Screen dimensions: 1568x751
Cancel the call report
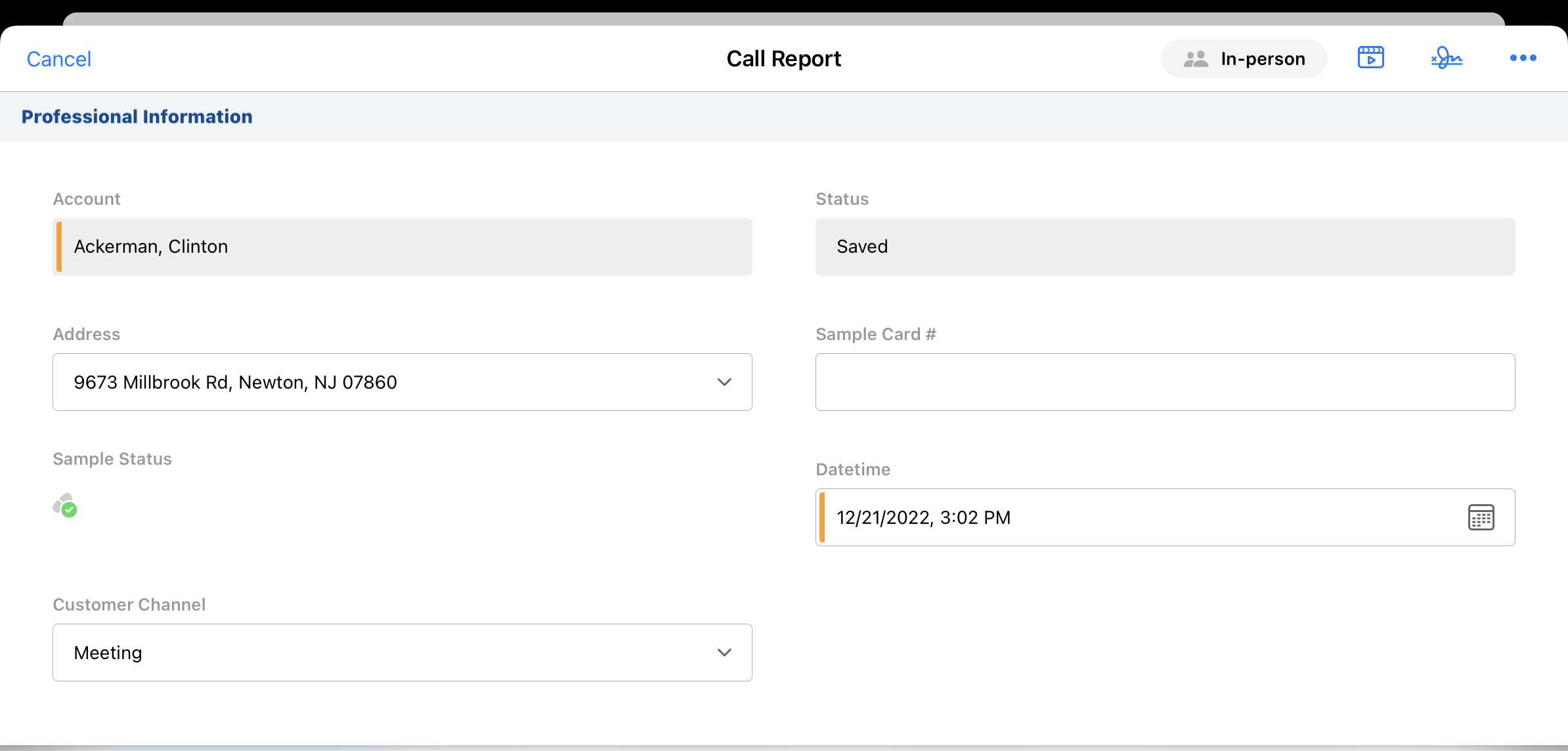point(58,59)
